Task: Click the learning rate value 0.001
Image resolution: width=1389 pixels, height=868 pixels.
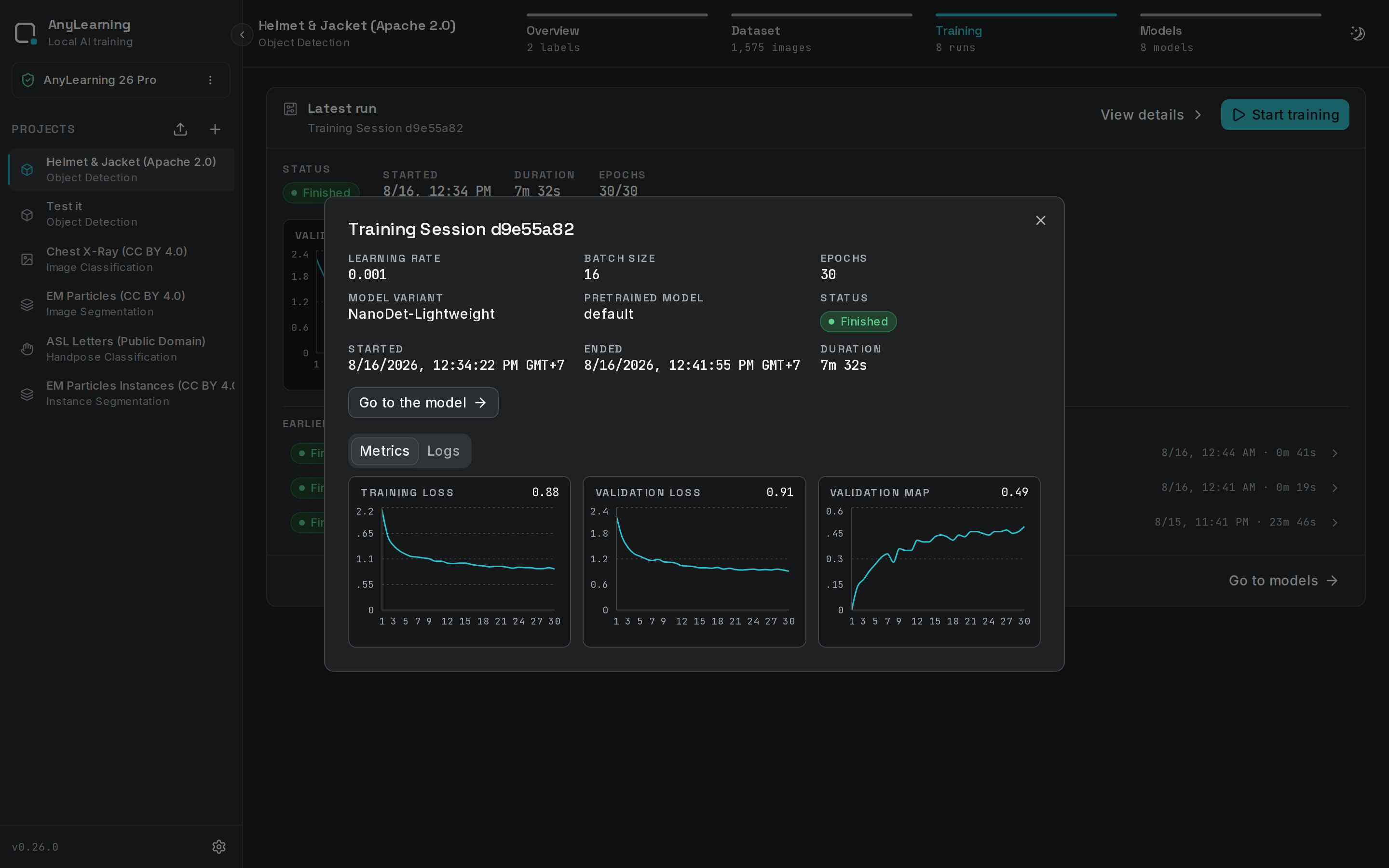Action: click(368, 274)
